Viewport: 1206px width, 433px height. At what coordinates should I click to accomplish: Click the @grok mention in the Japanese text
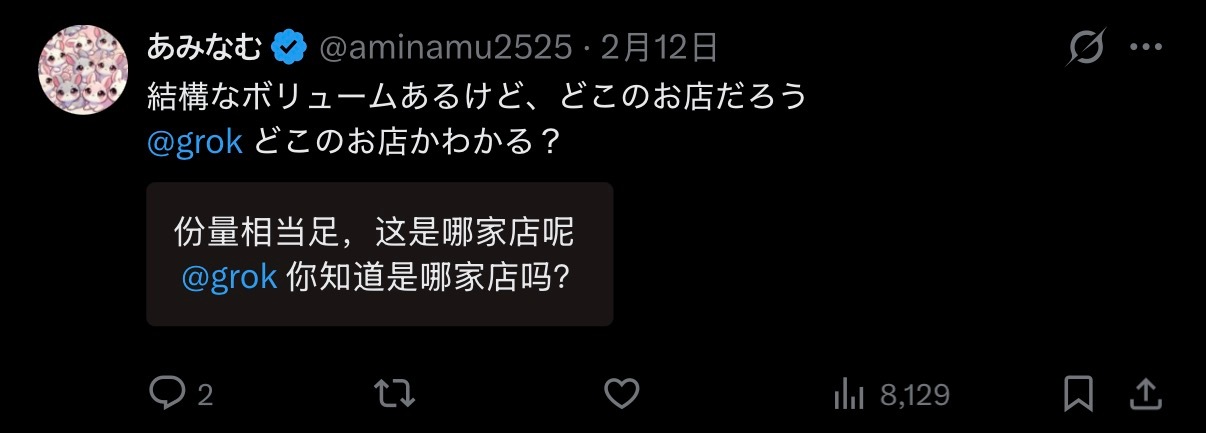[x=195, y=141]
